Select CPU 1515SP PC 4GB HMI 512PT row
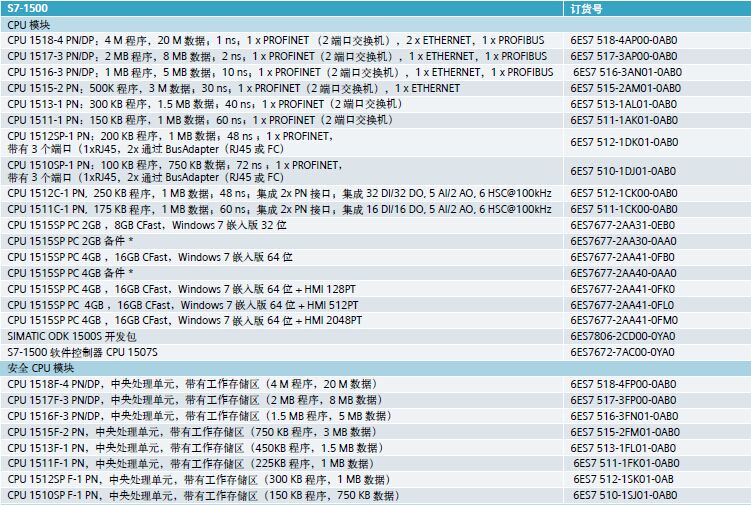 tap(183, 305)
